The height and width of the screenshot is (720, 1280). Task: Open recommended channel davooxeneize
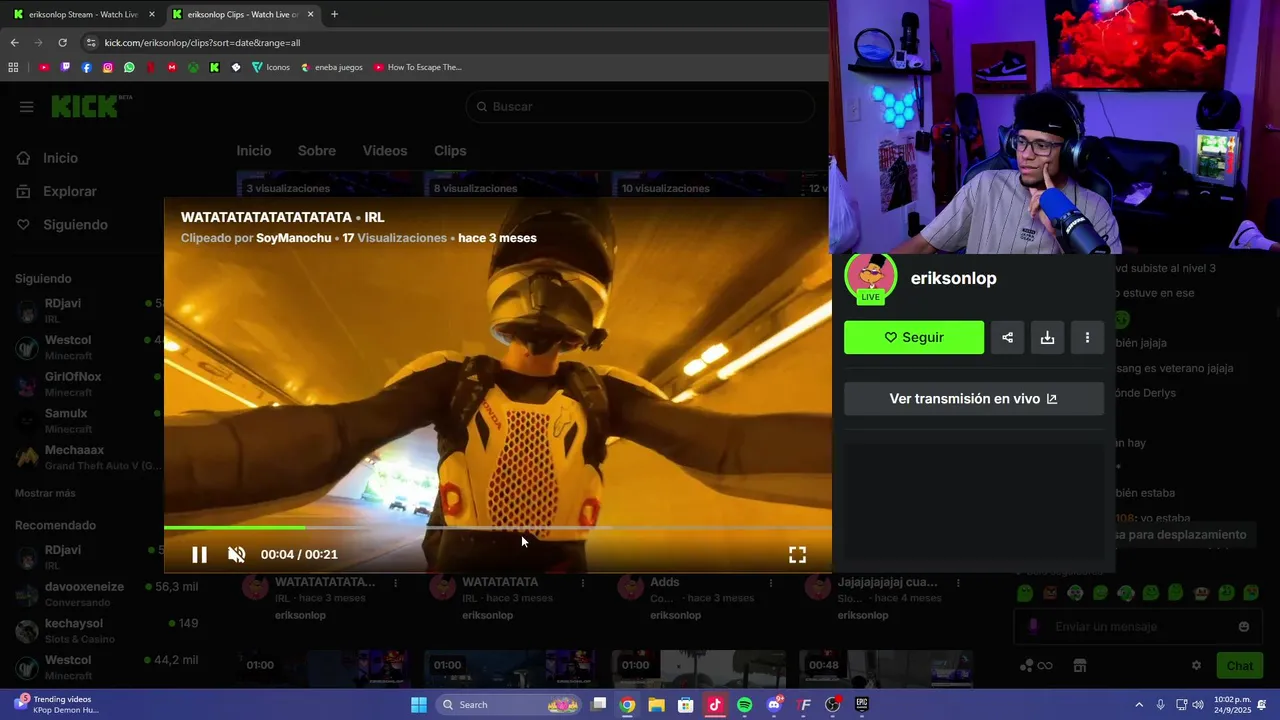(x=105, y=594)
